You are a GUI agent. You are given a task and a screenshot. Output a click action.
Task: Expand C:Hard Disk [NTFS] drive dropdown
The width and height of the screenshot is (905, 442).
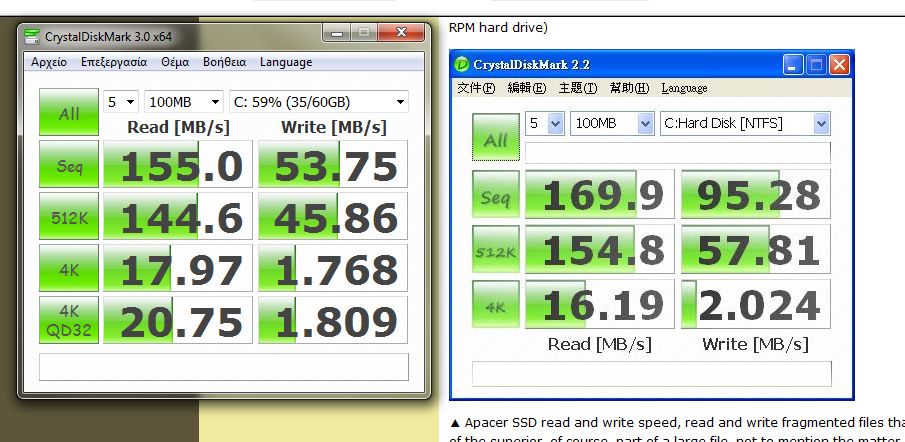click(x=821, y=123)
